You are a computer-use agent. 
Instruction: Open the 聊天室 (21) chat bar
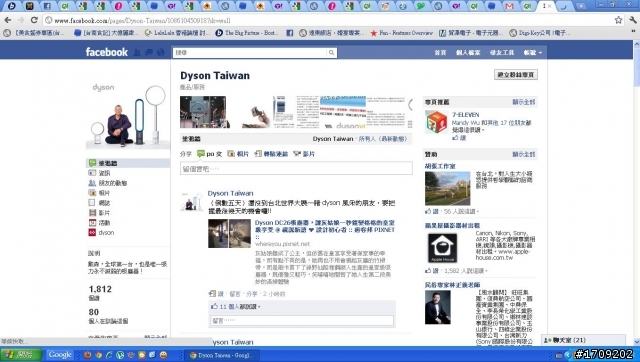coord(583,340)
